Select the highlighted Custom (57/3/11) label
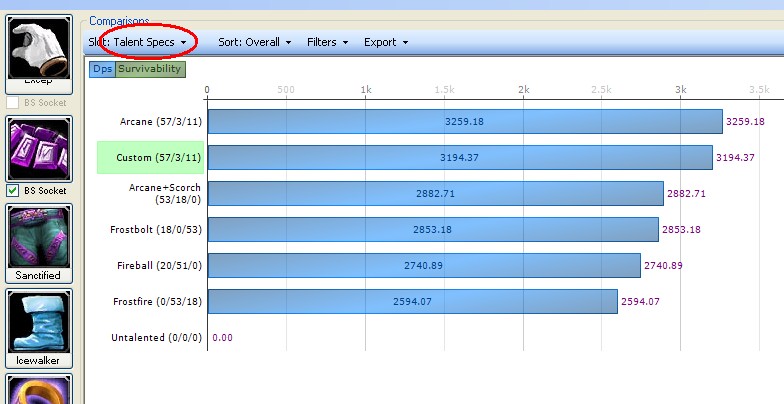The image size is (784, 404). pos(150,158)
